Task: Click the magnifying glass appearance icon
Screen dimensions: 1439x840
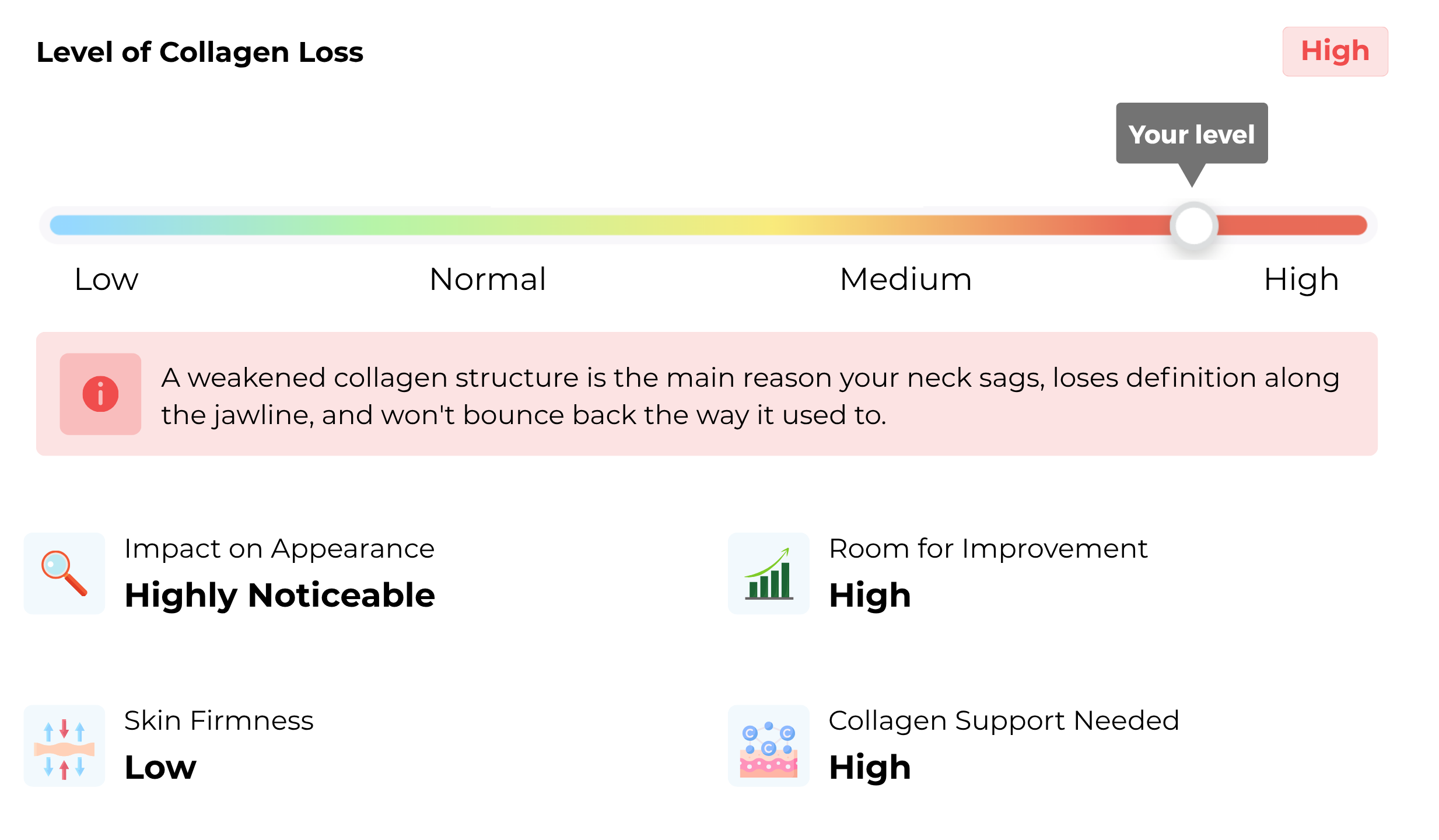Action: pyautogui.click(x=64, y=573)
